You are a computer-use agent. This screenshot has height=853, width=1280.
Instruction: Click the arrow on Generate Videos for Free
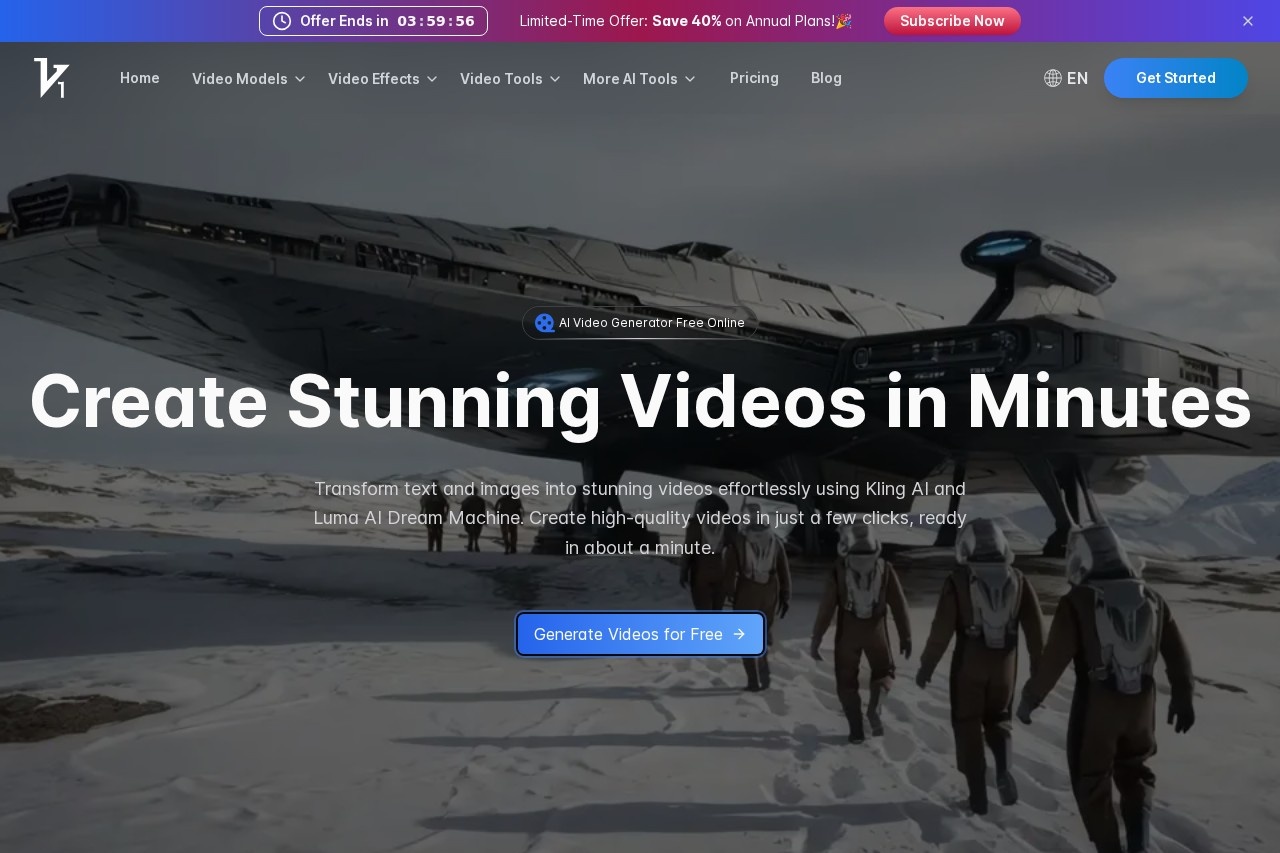click(x=739, y=634)
